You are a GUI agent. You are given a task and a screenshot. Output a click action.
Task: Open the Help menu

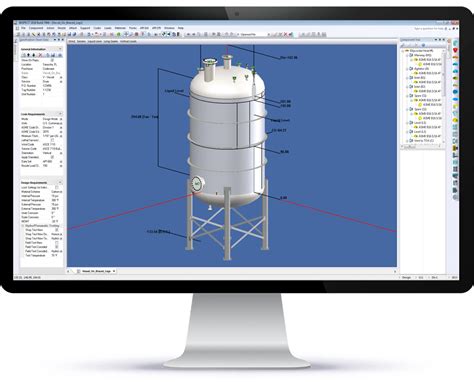coord(180,28)
